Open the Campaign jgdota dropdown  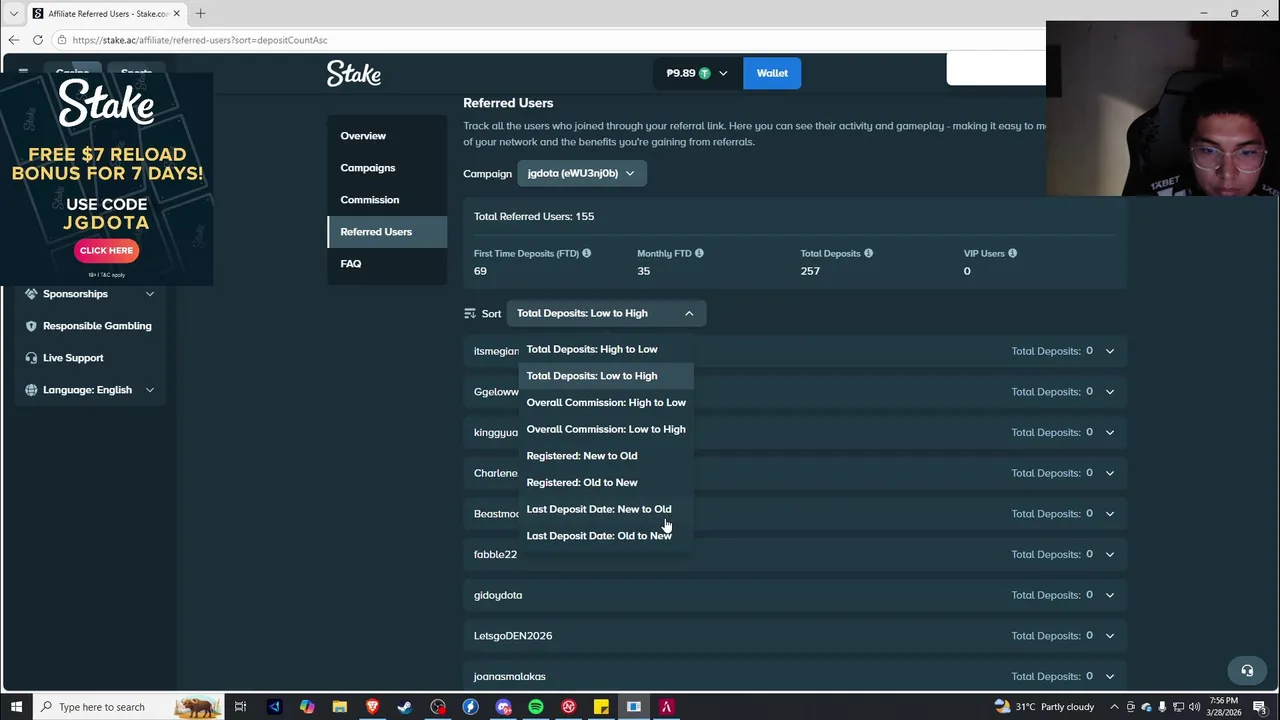[582, 173]
